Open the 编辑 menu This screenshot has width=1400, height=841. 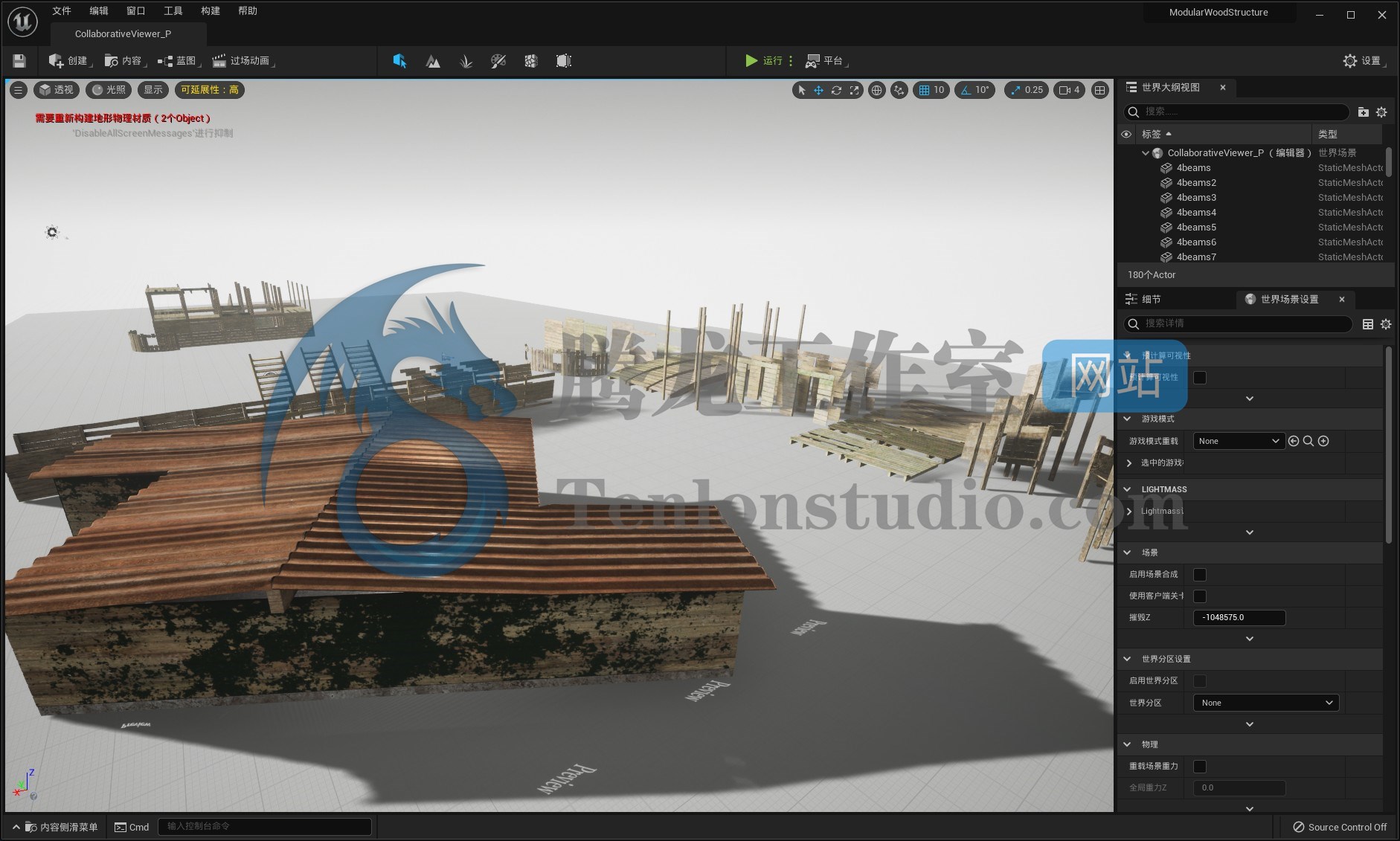click(x=99, y=11)
